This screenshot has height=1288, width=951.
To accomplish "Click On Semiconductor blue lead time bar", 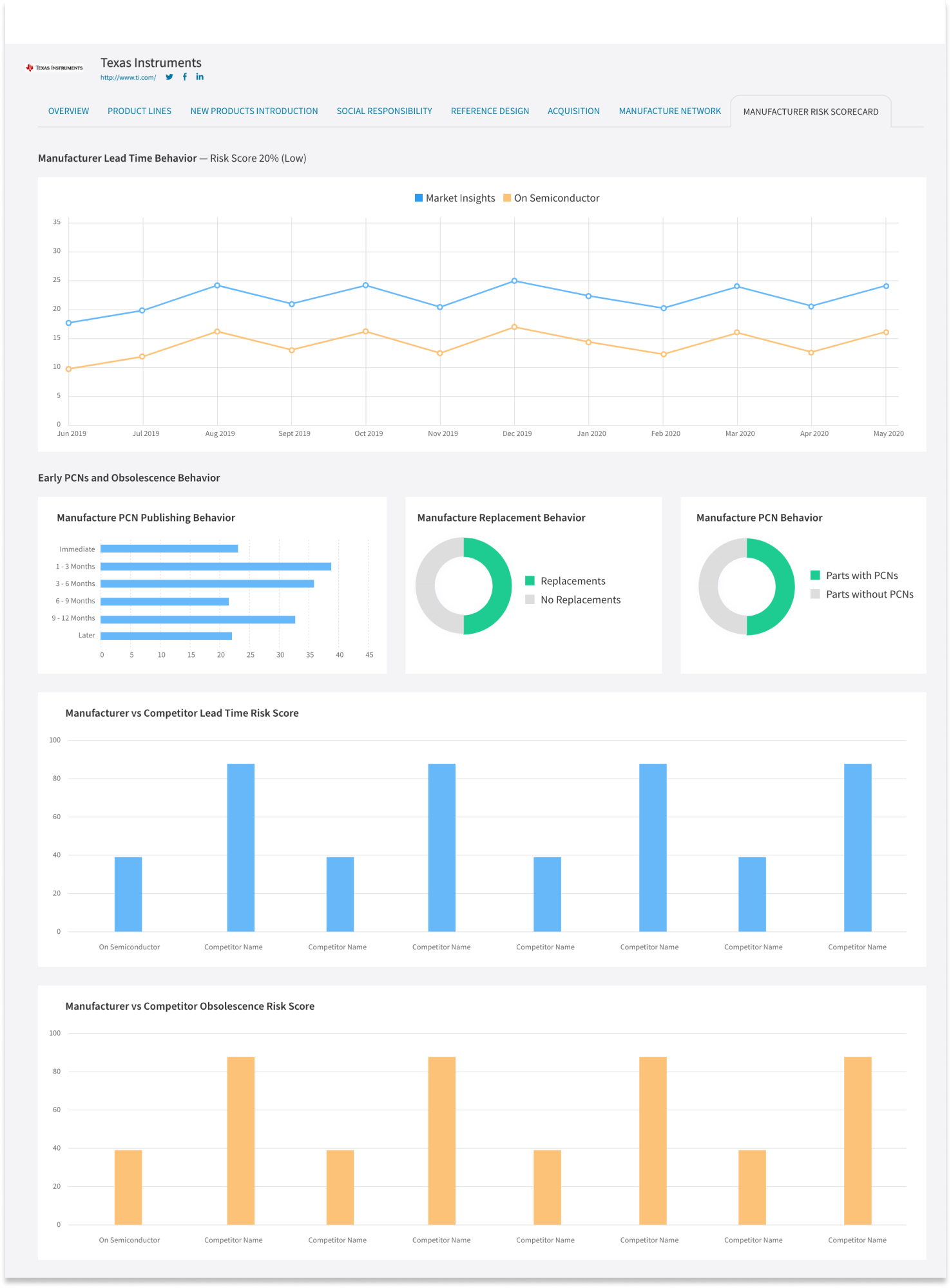I will click(x=128, y=894).
